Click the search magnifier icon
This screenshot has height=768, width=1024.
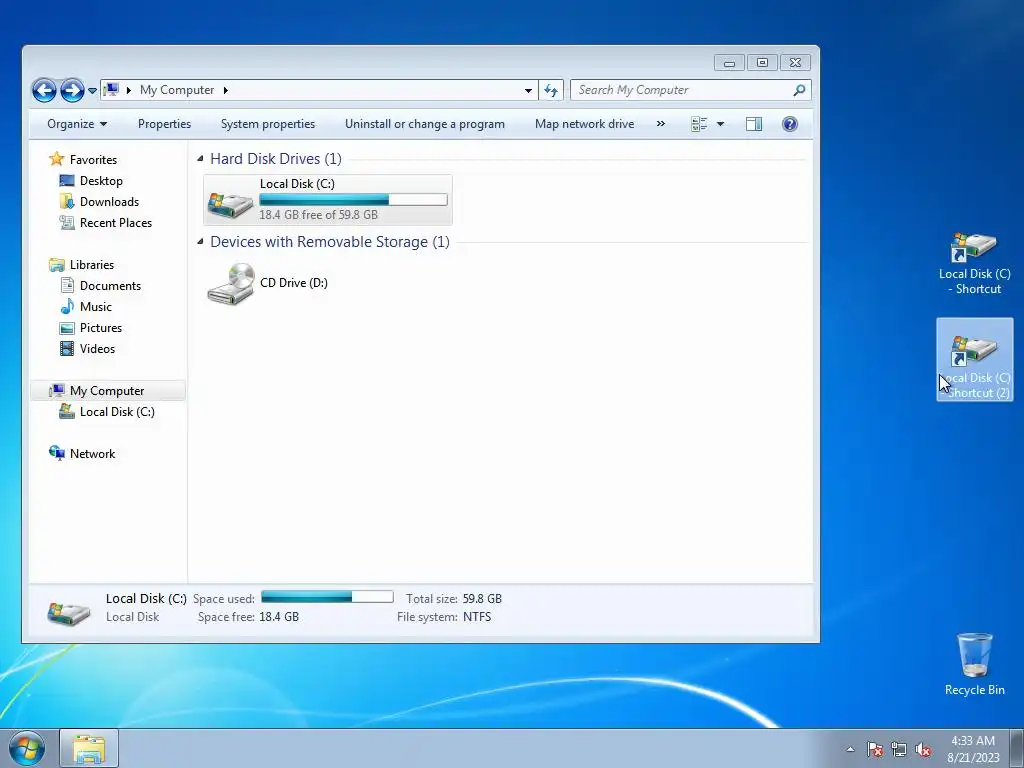click(x=799, y=90)
